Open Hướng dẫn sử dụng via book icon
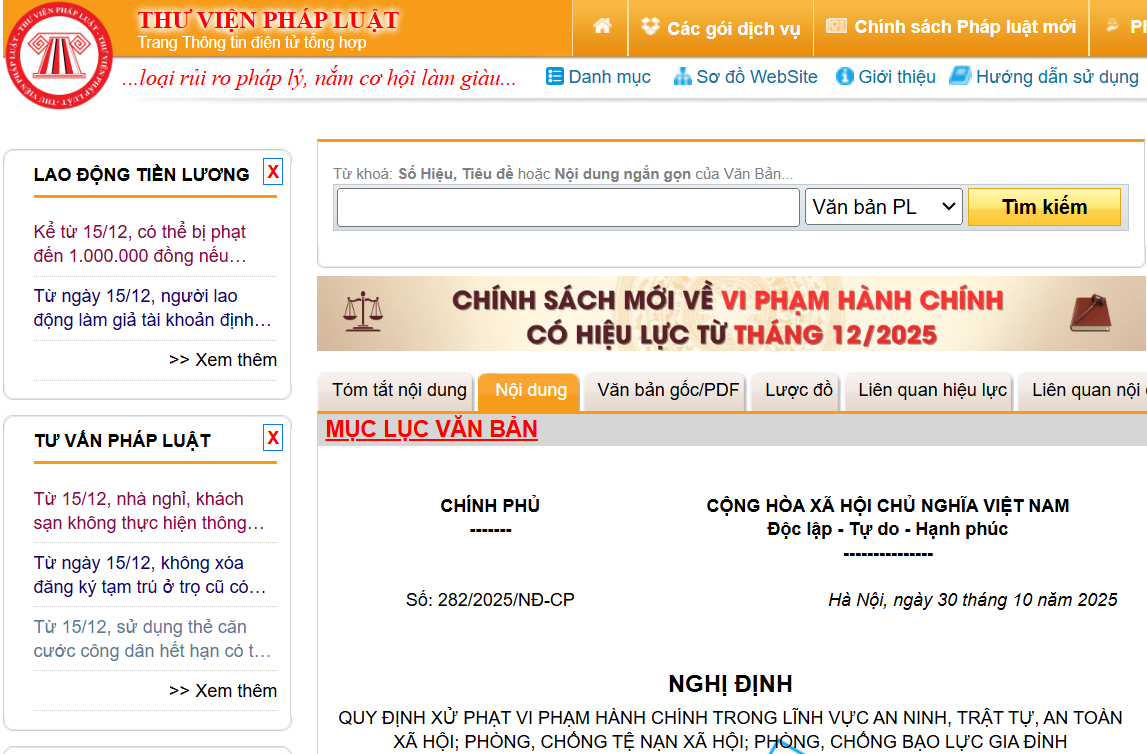1147x754 pixels. pos(961,75)
